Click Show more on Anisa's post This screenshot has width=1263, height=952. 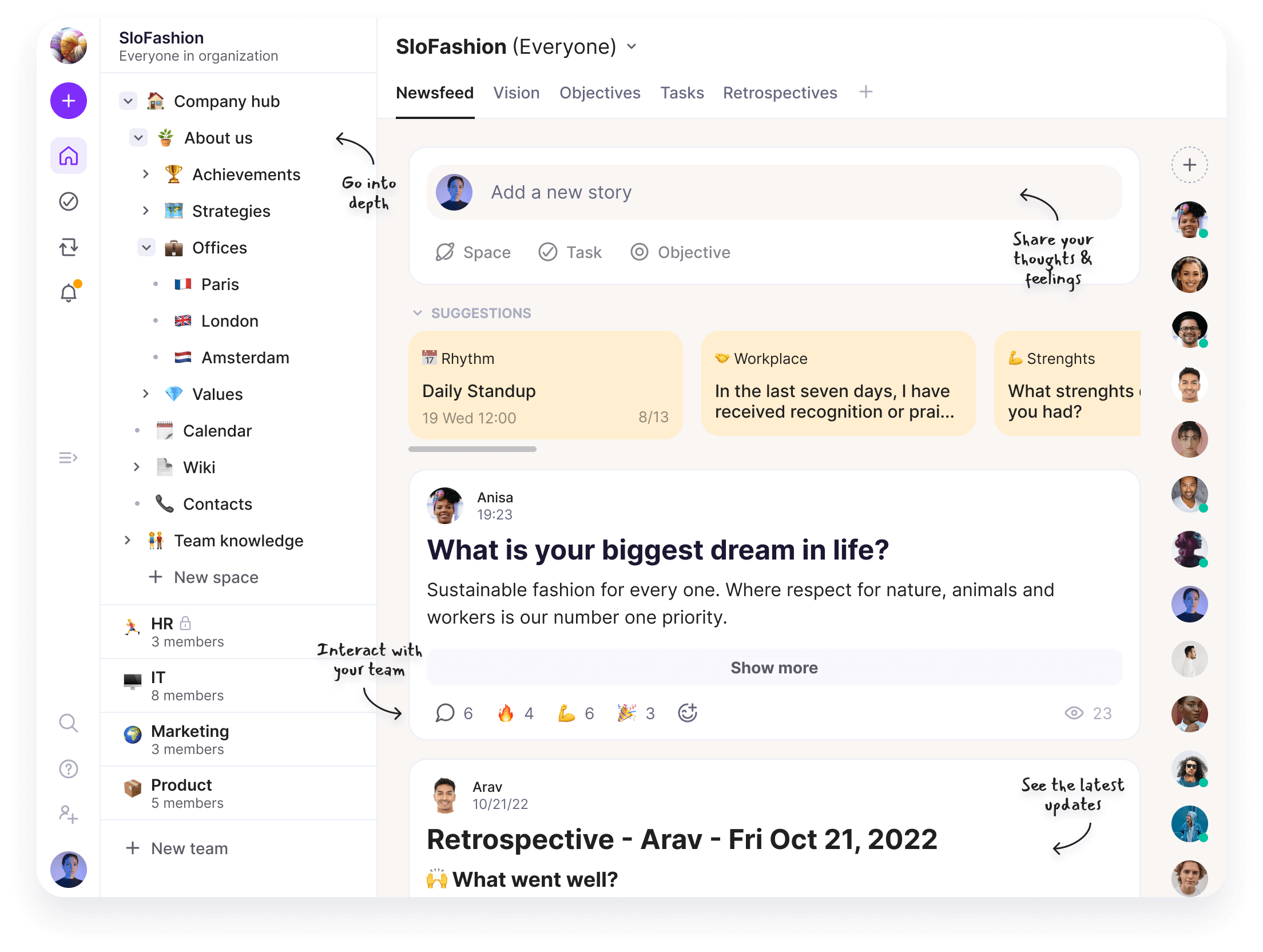[774, 668]
